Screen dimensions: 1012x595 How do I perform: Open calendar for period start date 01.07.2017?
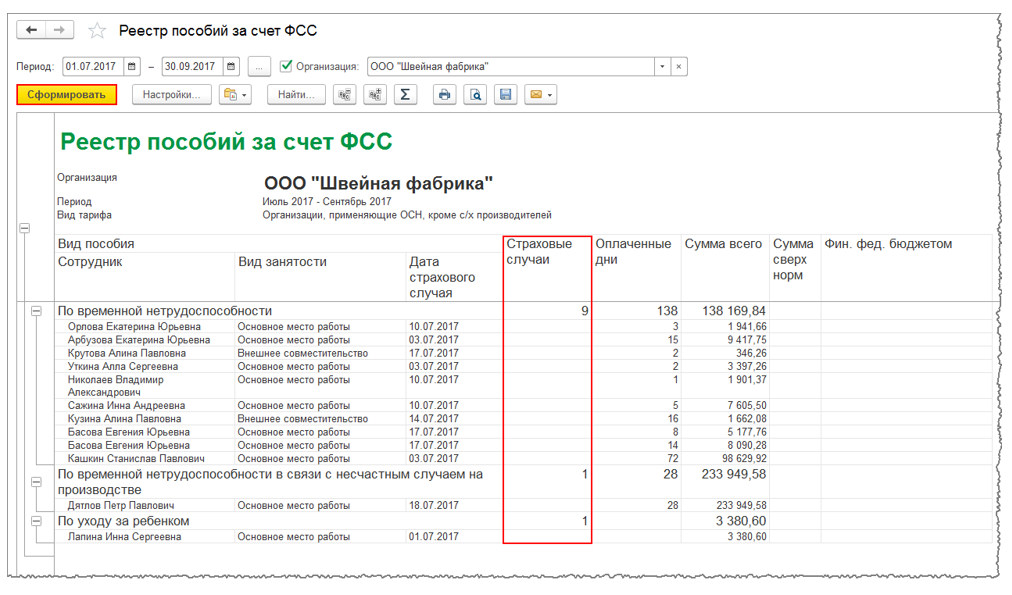[x=132, y=66]
